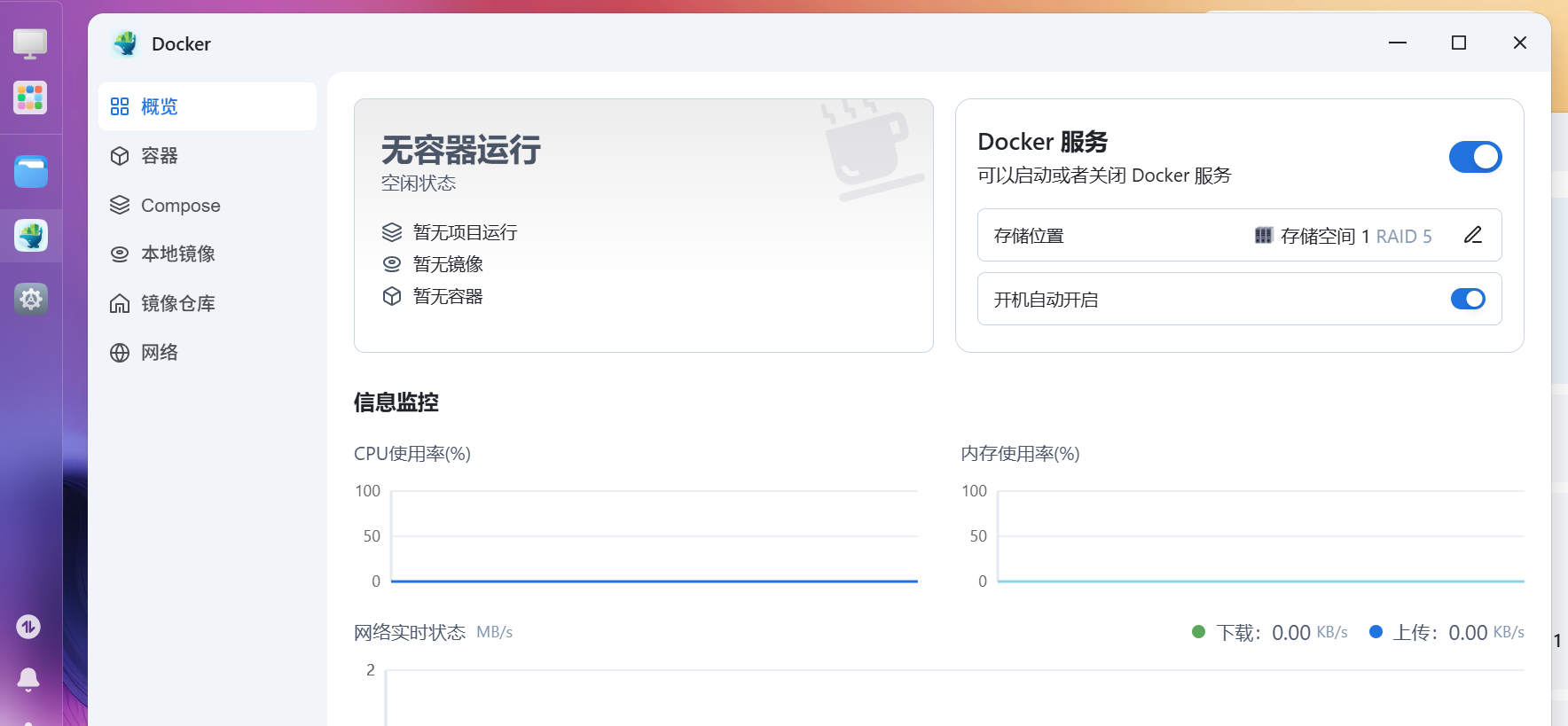The width and height of the screenshot is (1568, 726).
Task: Go to the Compose section
Action: coord(180,206)
